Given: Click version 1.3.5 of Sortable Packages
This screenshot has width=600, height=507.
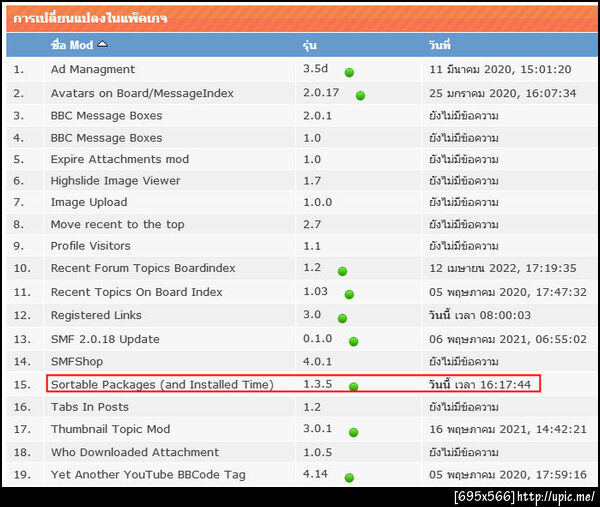Looking at the screenshot, I should point(317,384).
